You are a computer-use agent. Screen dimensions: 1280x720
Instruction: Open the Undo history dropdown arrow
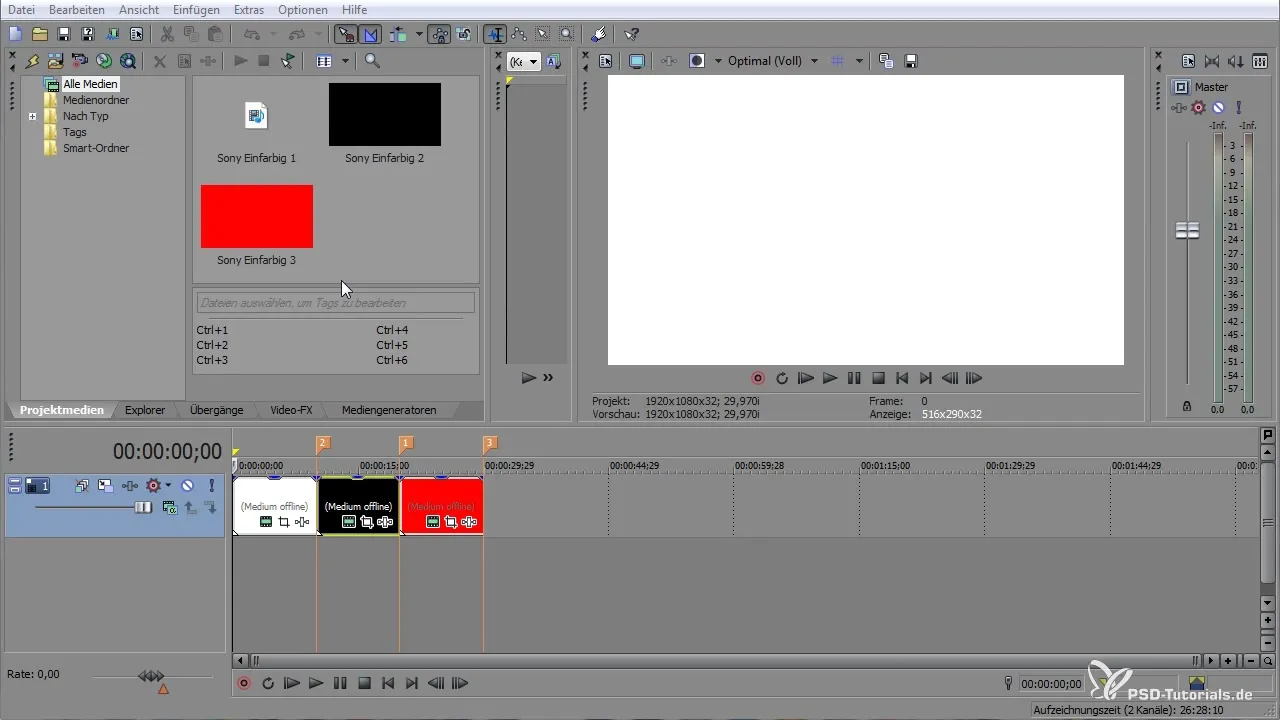pyautogui.click(x=274, y=34)
